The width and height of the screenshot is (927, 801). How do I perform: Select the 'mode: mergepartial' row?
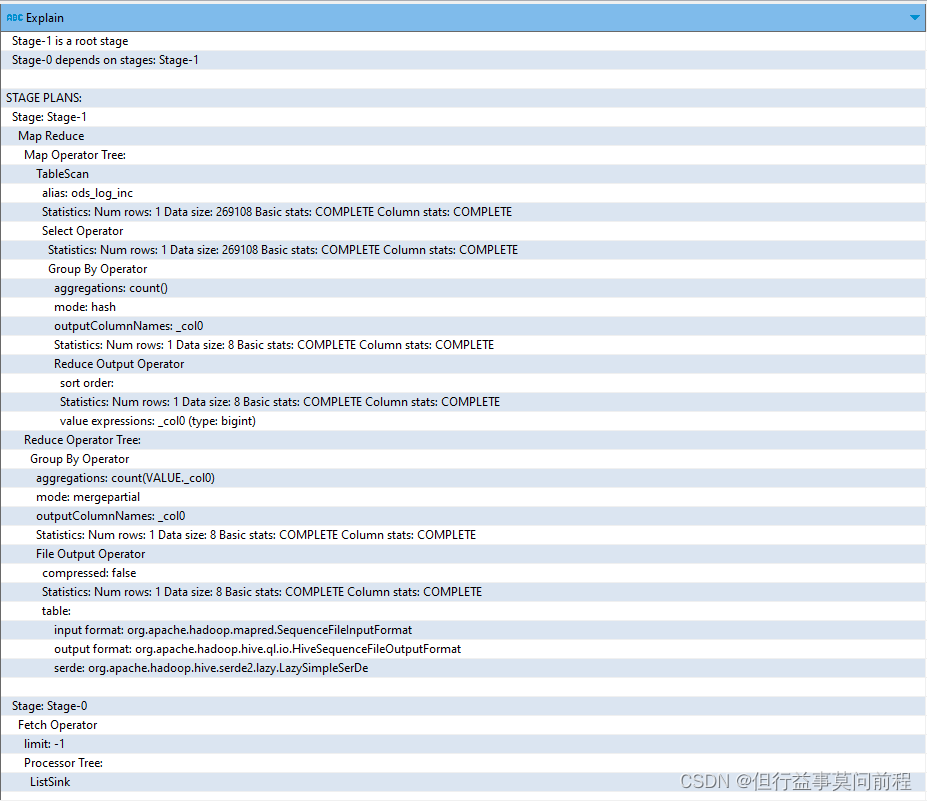click(x=464, y=497)
